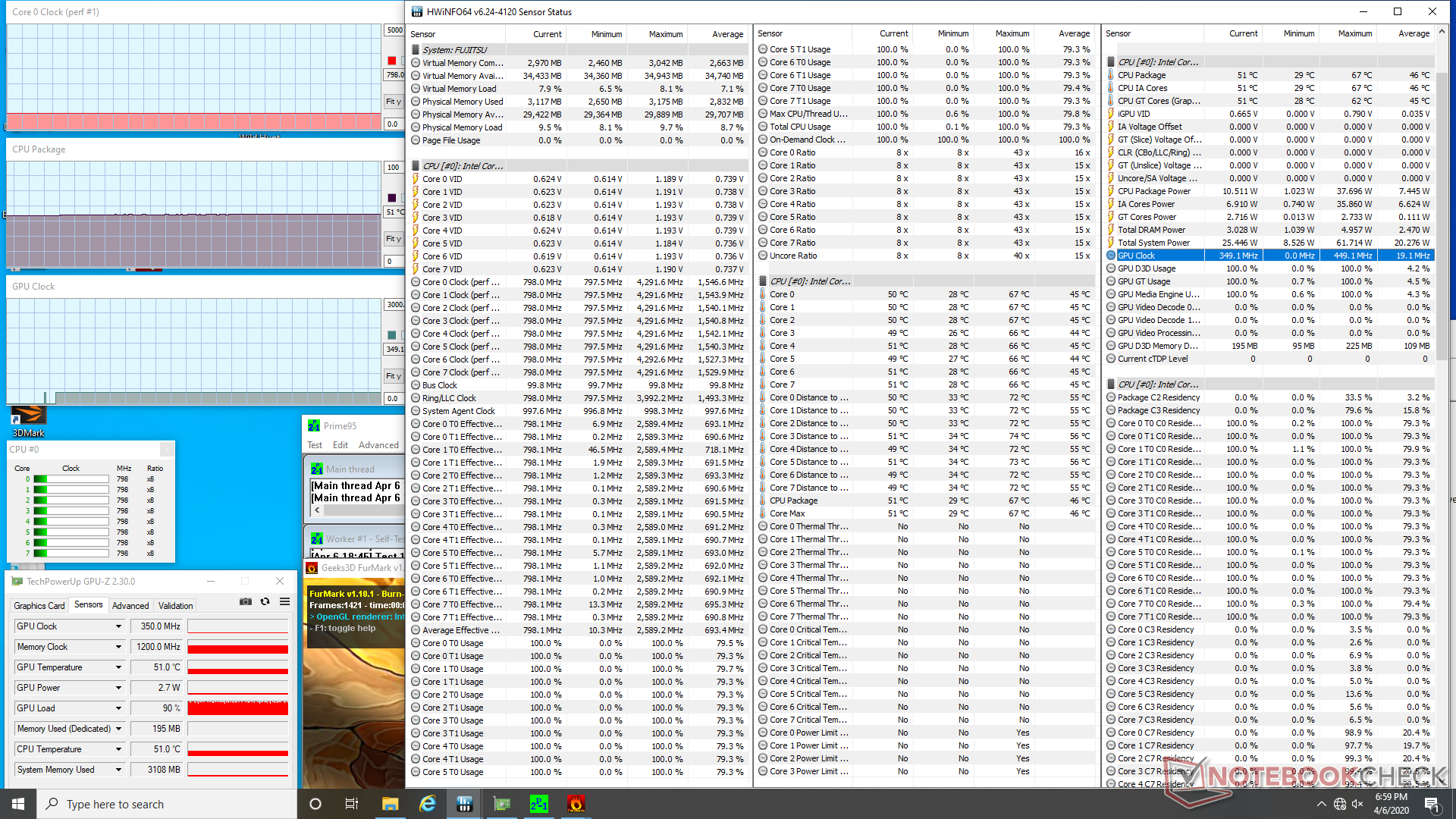Click the GPU-Z title bar app icon
This screenshot has width=1456, height=819.
[x=17, y=582]
